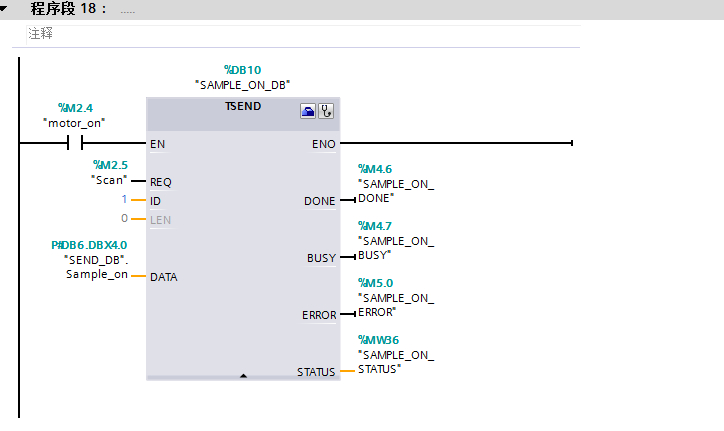Select the "SAMPLE_ON_DB" instance name
724x431 pixels.
243,85
